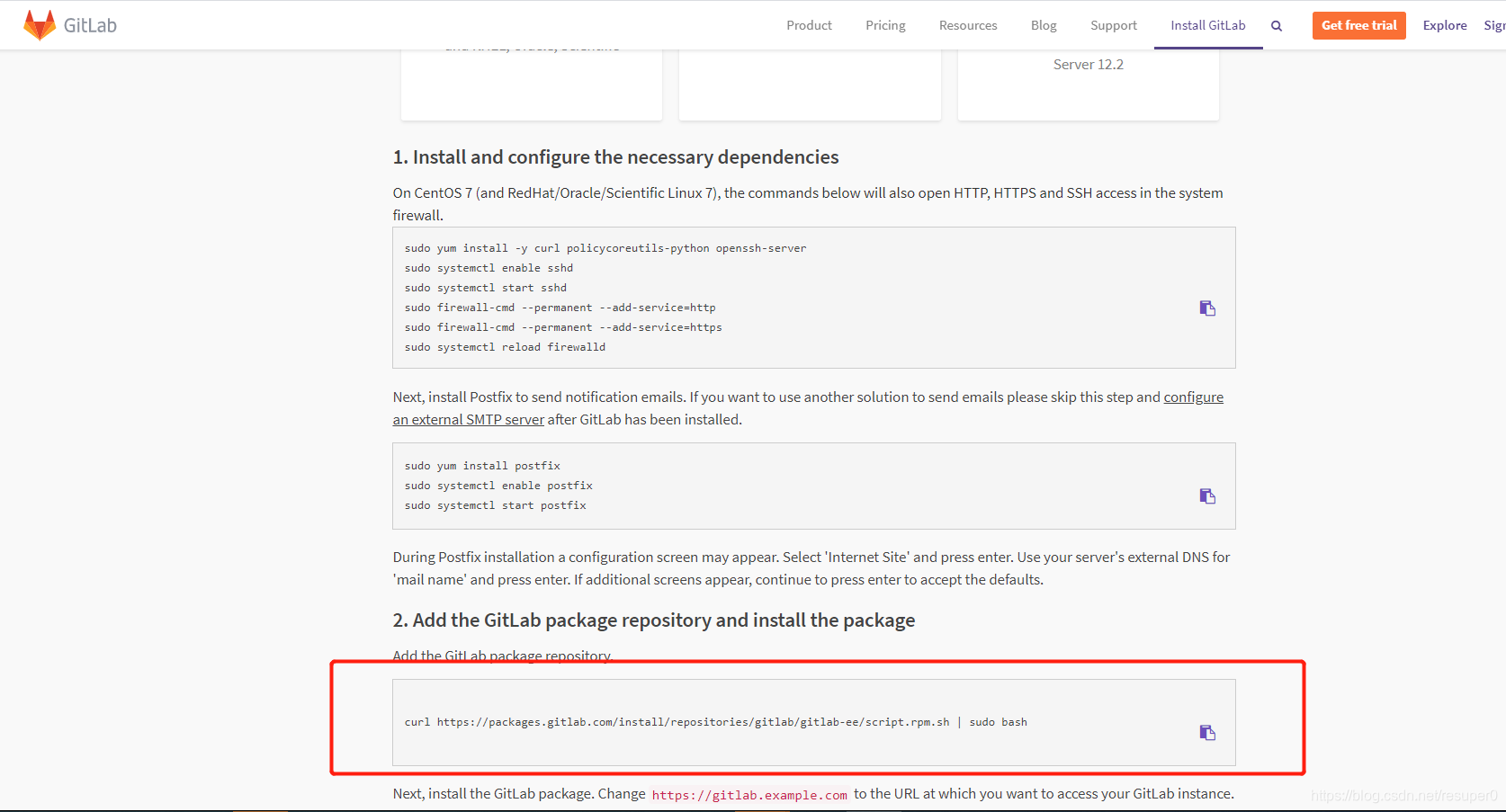
Task: Click 'sudo systemctl enable postfix' line
Action: click(x=498, y=486)
